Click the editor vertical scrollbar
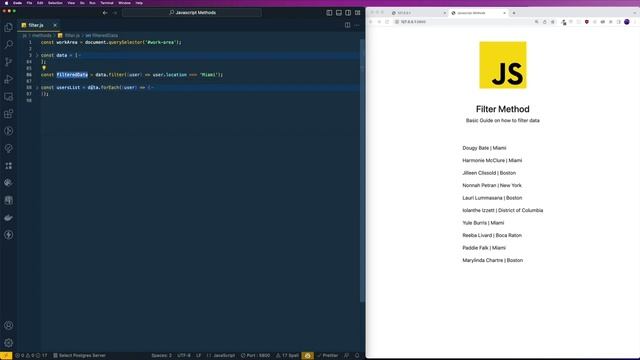640x360 pixels. click(x=362, y=171)
